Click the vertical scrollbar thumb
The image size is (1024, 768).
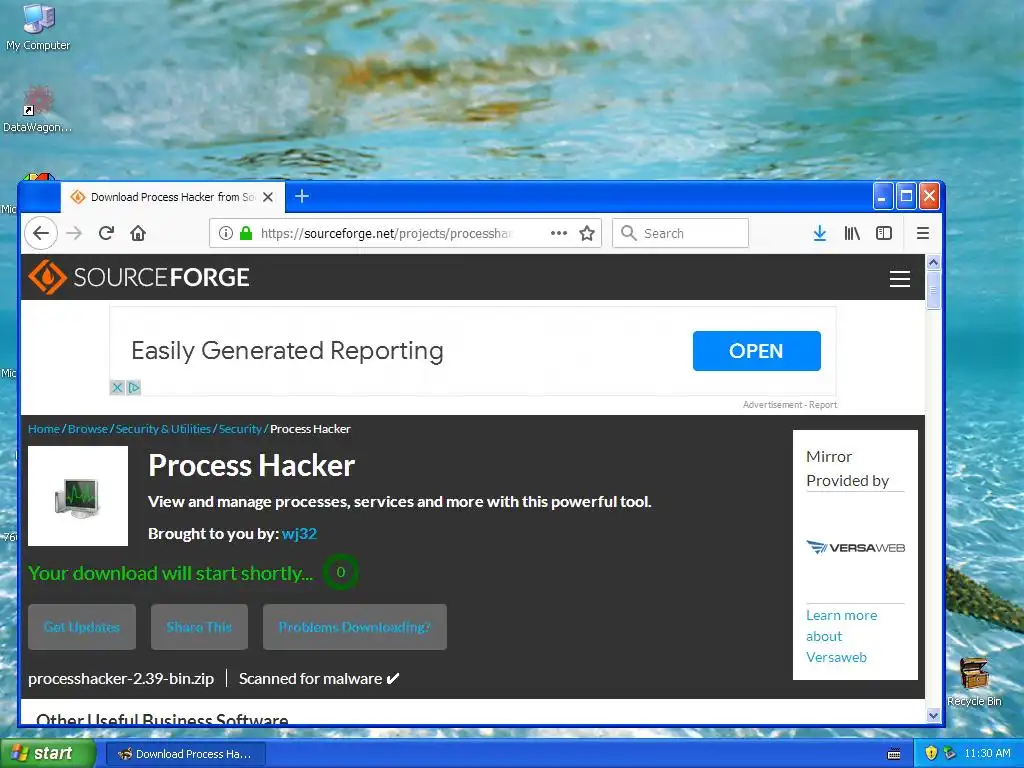coord(933,290)
